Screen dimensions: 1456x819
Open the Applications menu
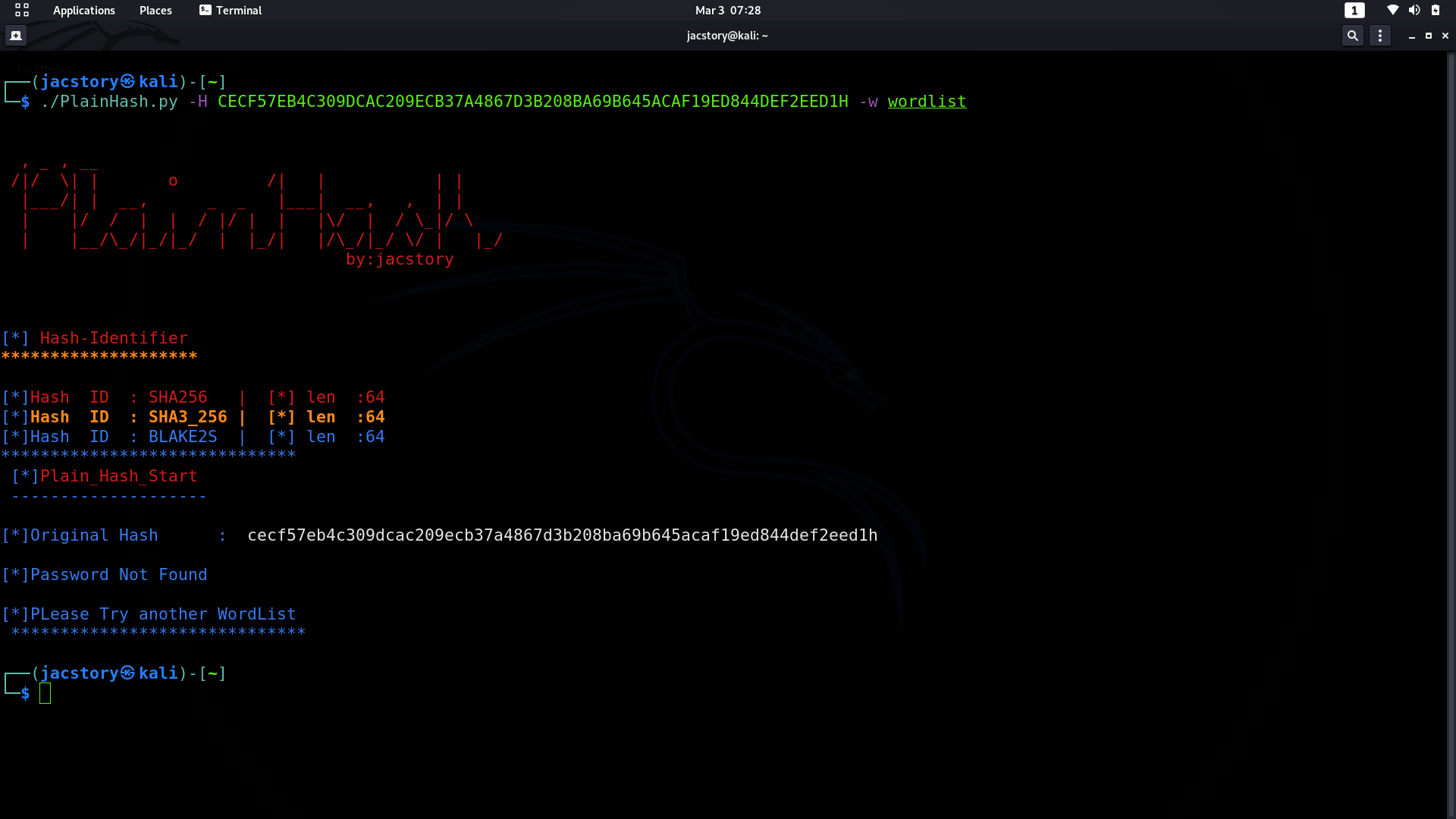click(83, 10)
